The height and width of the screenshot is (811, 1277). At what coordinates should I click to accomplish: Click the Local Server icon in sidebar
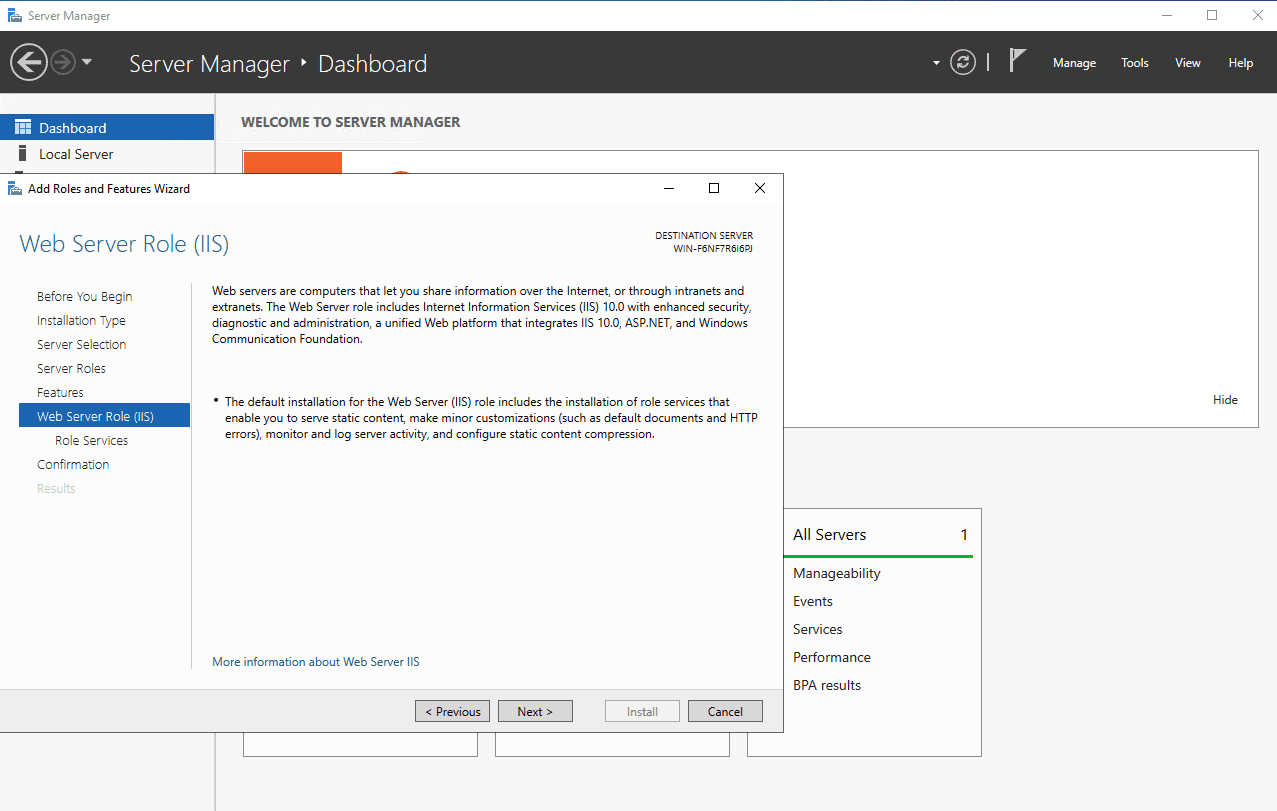23,154
